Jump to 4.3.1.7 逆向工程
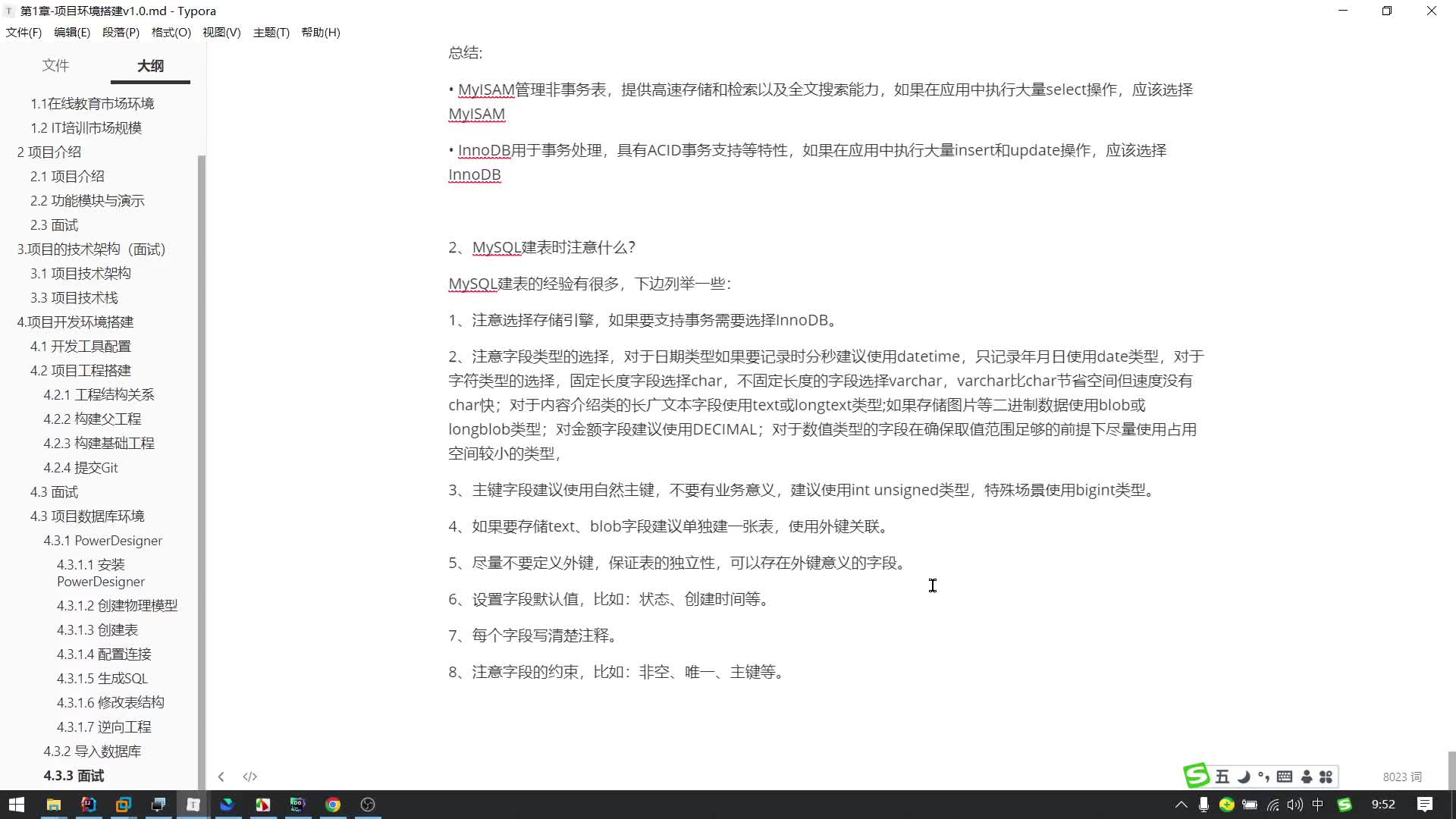The height and width of the screenshot is (819, 1456). 104,726
